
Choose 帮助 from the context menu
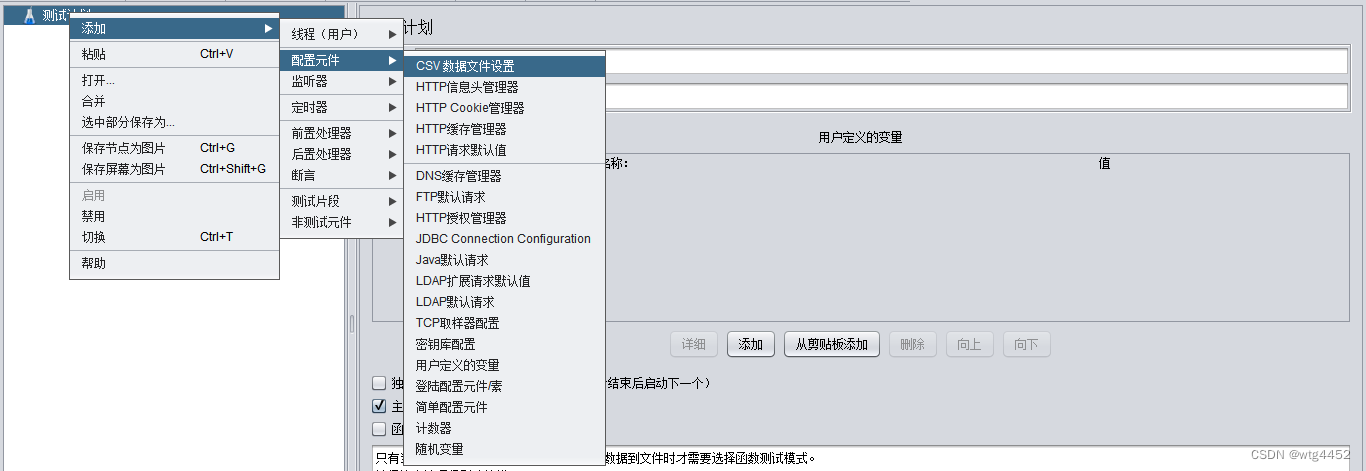click(174, 263)
